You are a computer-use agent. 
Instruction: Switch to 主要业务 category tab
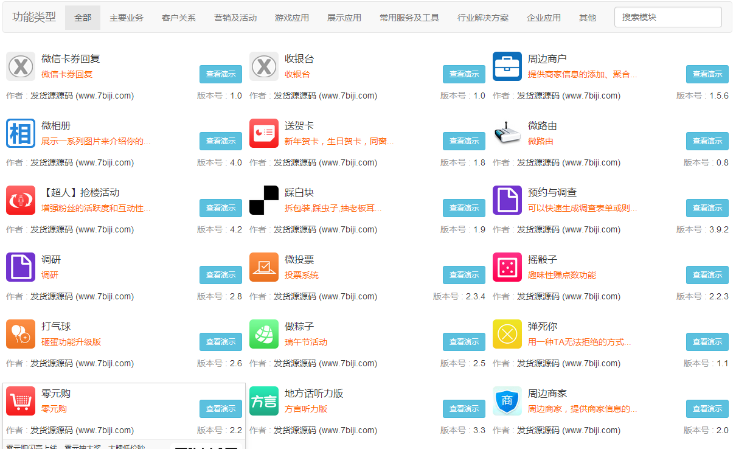(126, 18)
